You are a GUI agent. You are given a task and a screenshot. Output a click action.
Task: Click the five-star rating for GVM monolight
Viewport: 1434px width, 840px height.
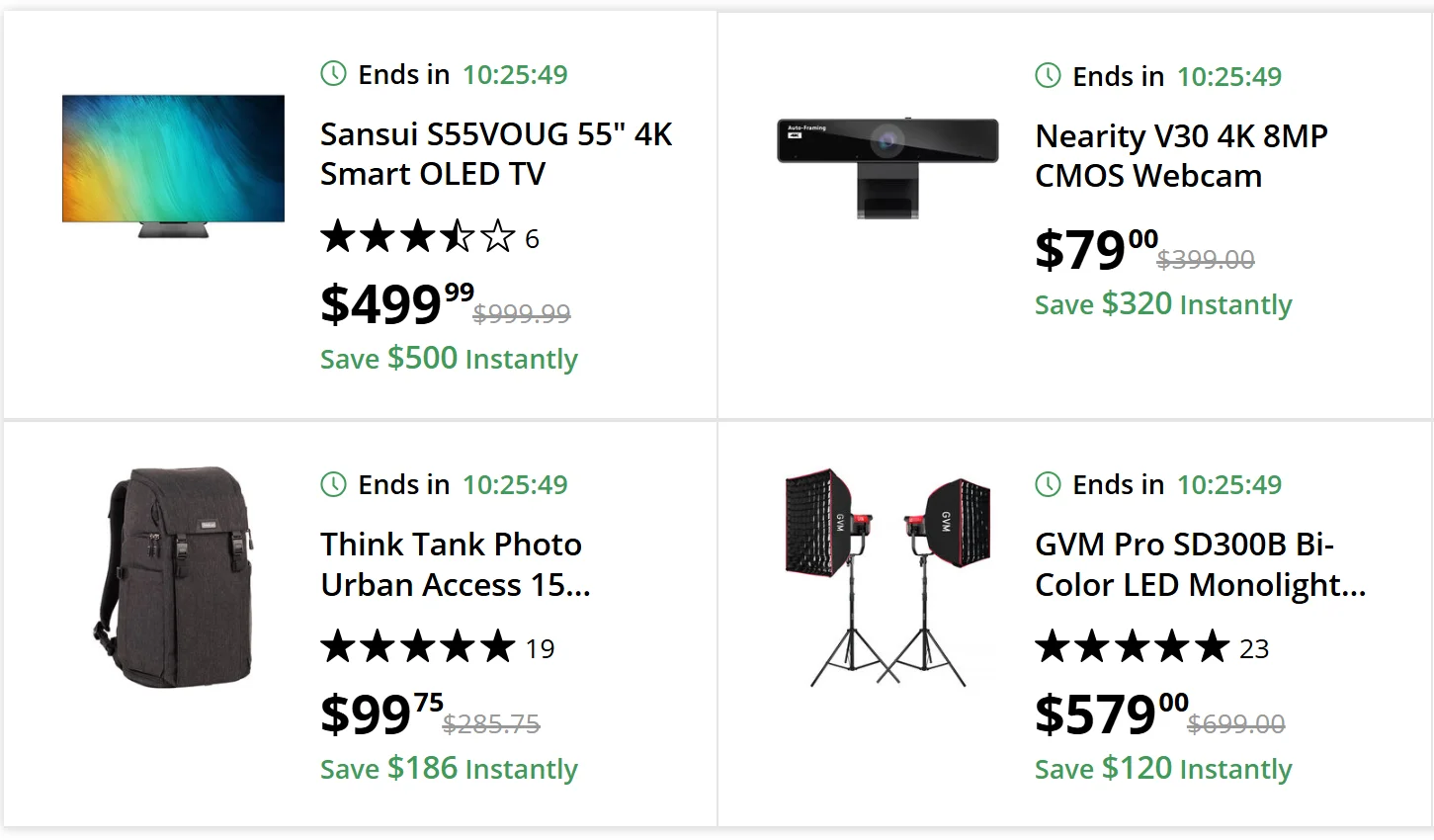(x=1133, y=647)
